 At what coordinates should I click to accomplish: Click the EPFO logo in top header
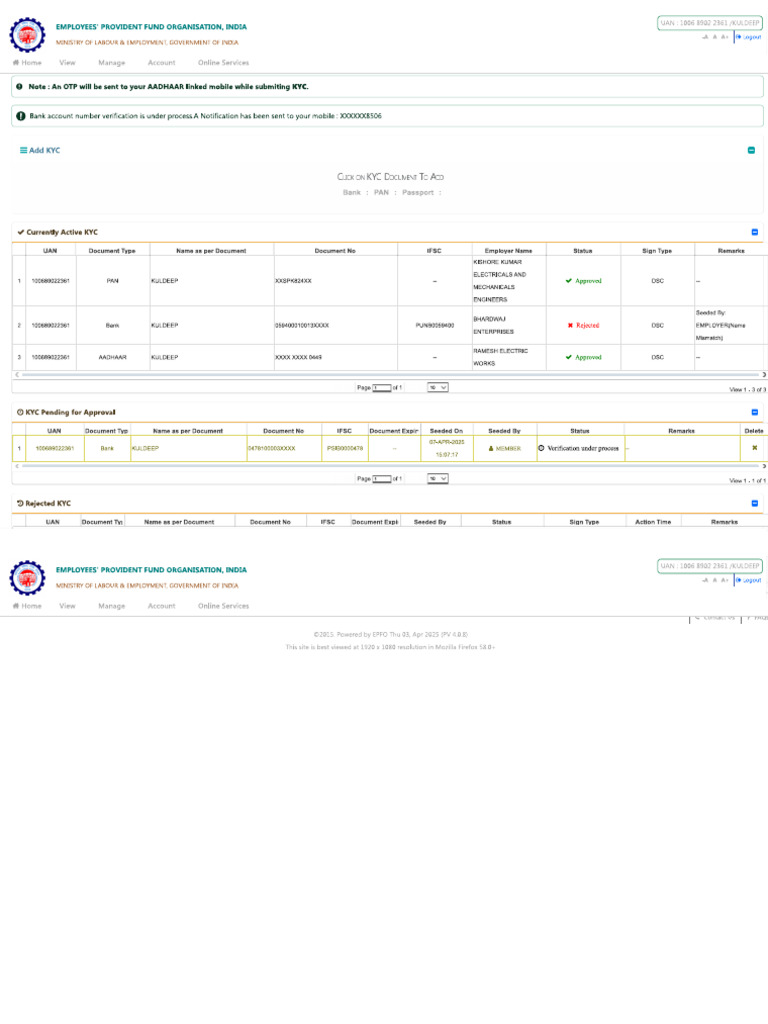pyautogui.click(x=27, y=36)
